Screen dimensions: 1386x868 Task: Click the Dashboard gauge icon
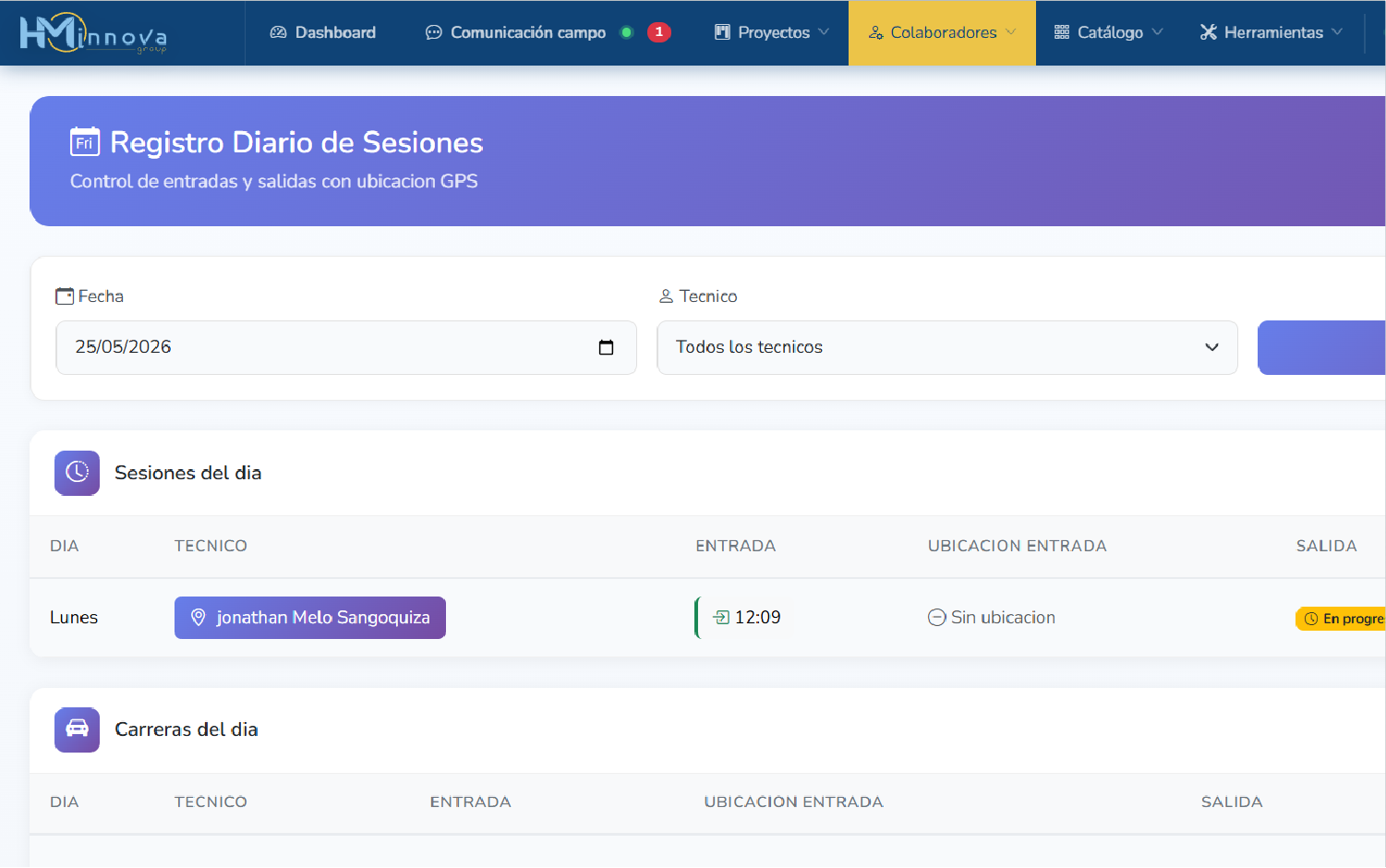point(278,32)
